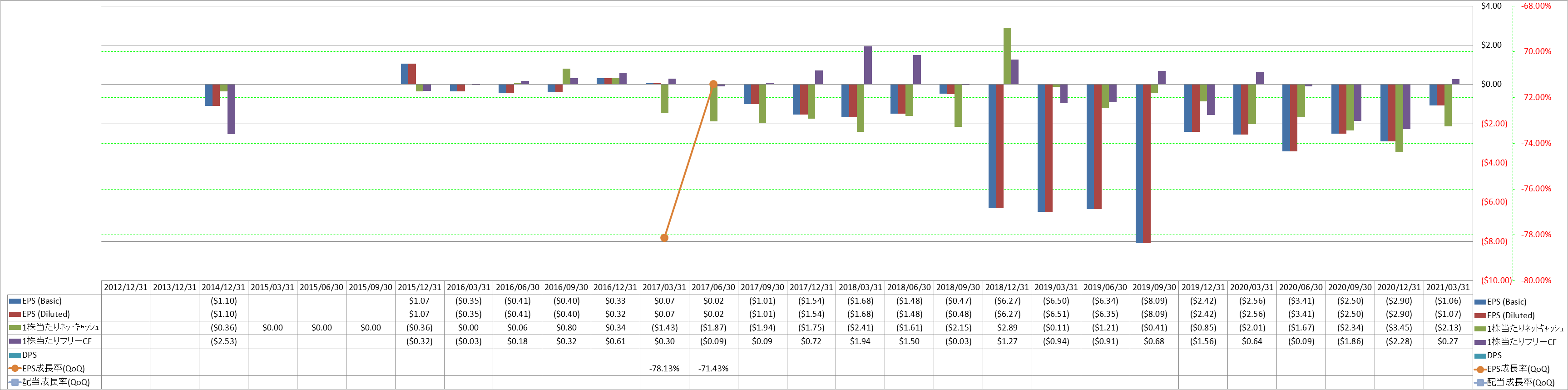Click the $4.00 label on the value axis
Image resolution: width=1568 pixels, height=390 pixels.
[x=1491, y=6]
